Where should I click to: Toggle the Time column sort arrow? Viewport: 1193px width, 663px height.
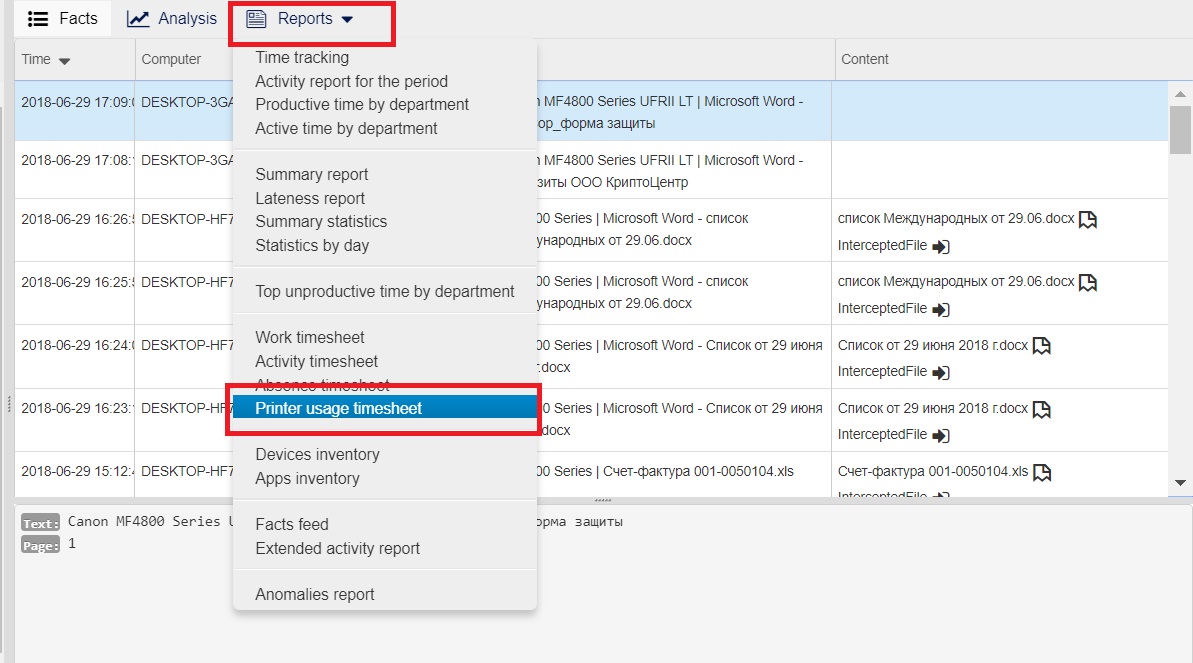tap(65, 61)
